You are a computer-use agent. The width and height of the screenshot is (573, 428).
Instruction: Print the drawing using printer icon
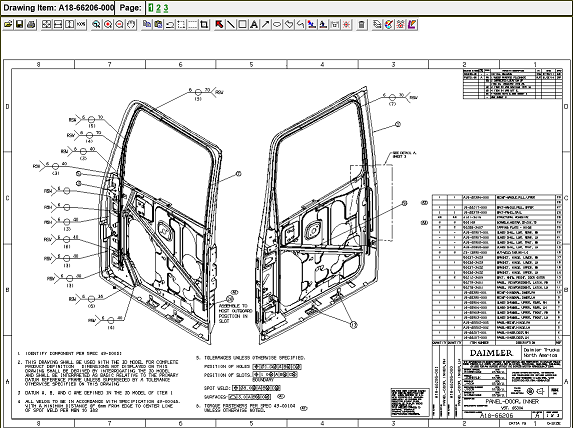(31, 24)
